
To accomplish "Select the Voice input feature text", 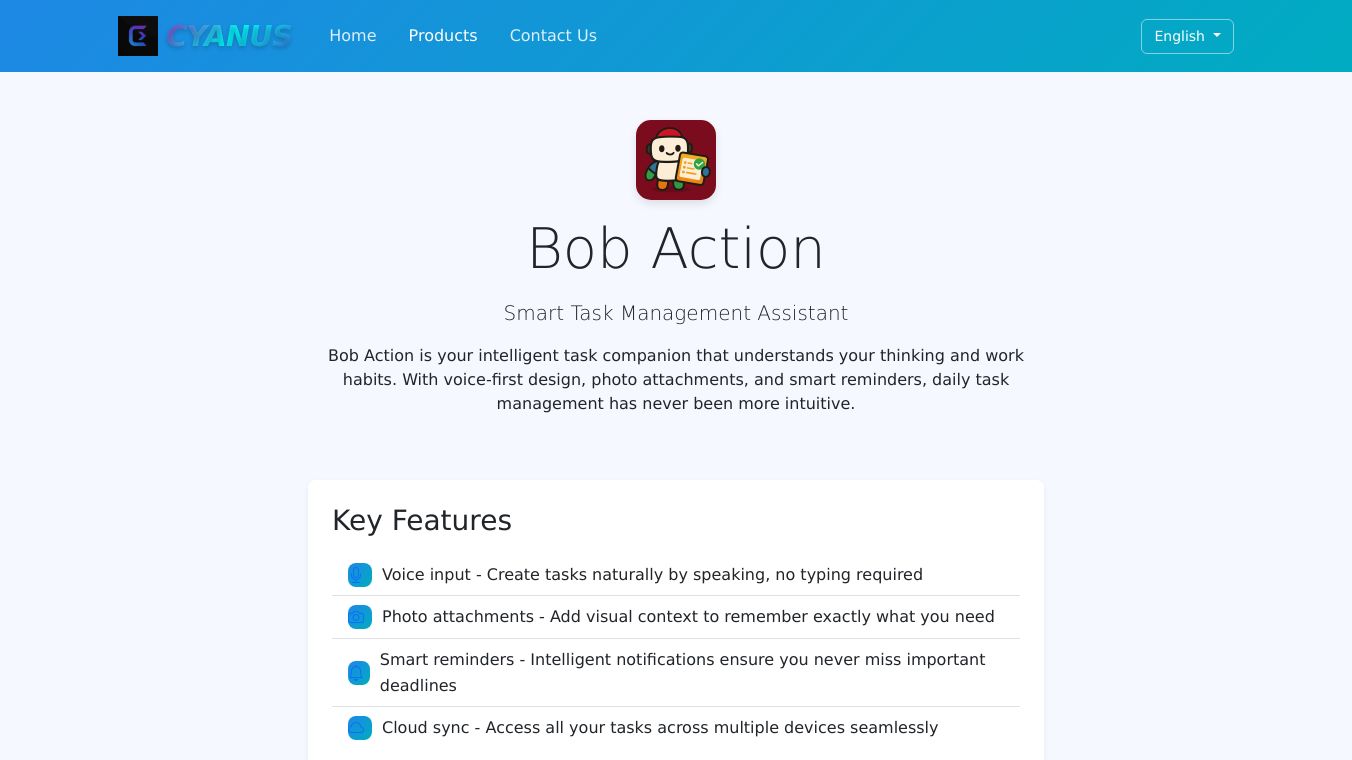I will coord(652,575).
